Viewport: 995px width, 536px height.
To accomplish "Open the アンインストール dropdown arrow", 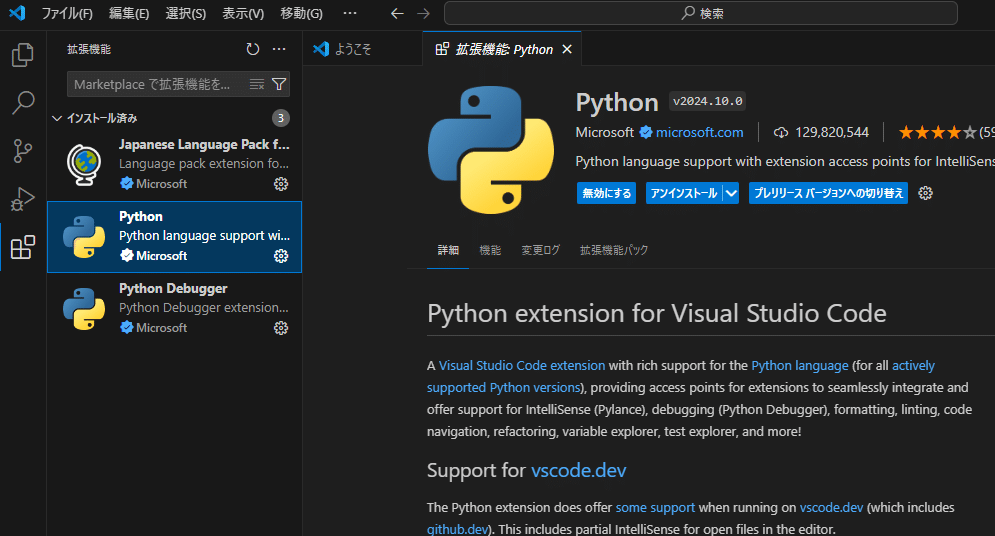I will click(x=731, y=193).
